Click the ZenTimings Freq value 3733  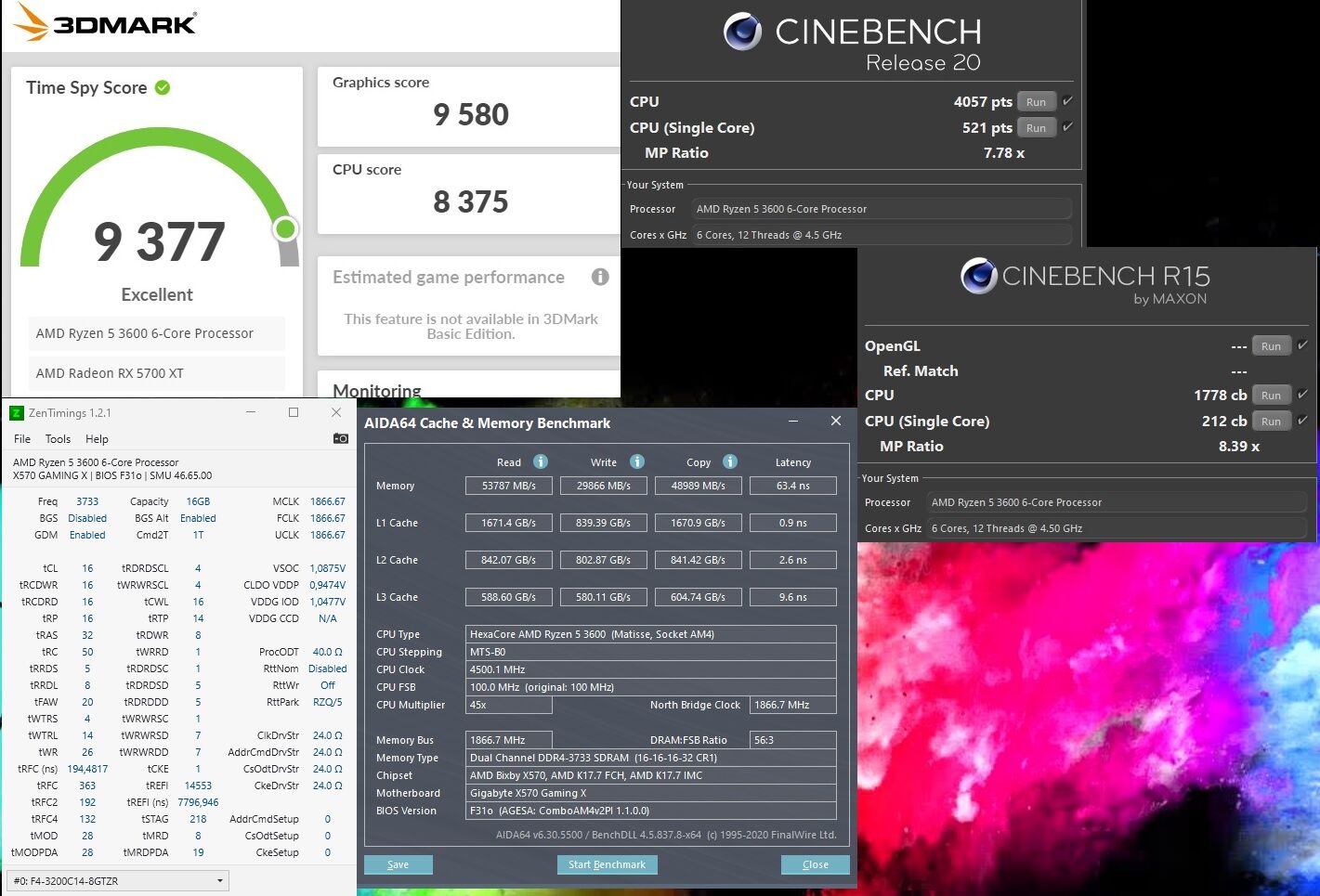(87, 501)
